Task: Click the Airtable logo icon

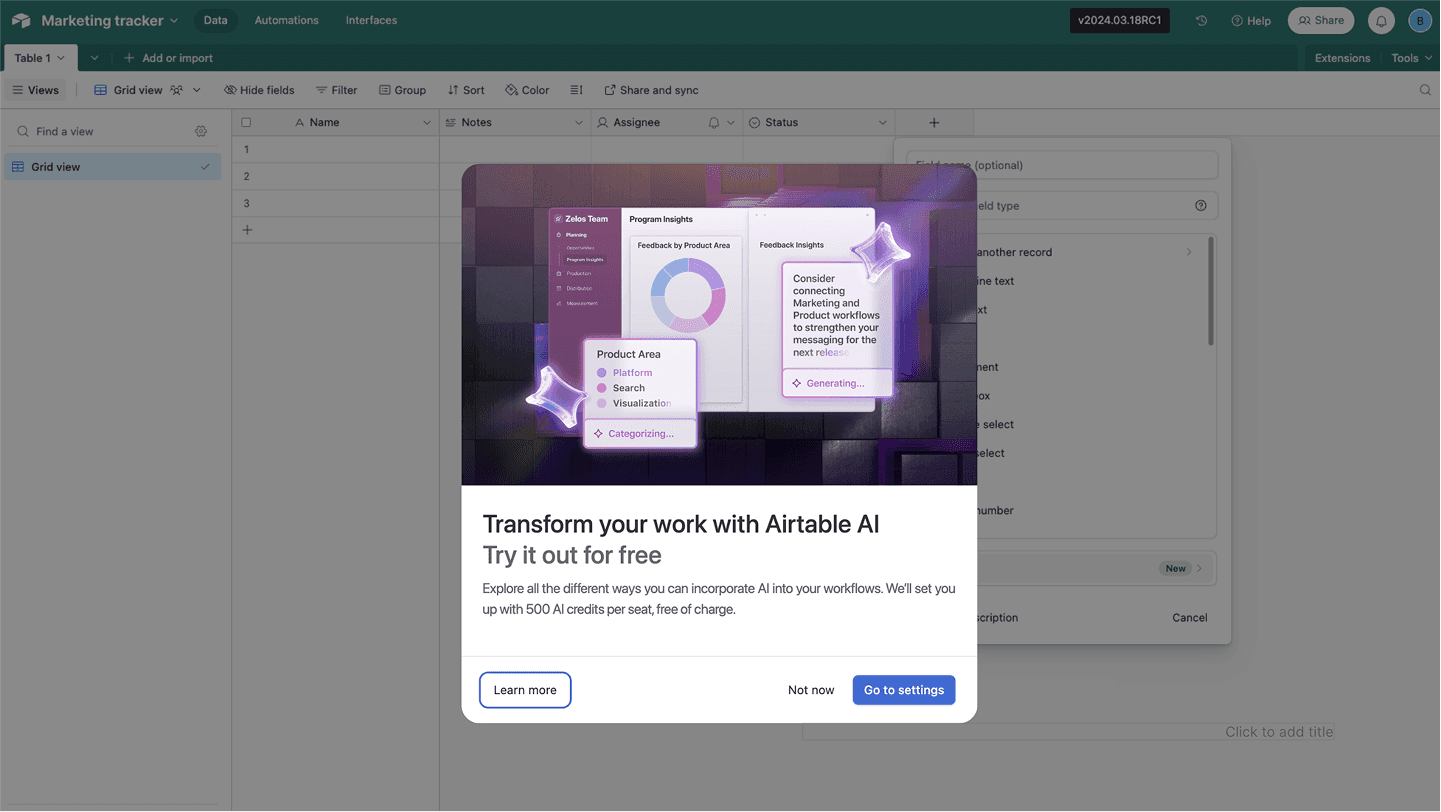Action: pos(21,20)
